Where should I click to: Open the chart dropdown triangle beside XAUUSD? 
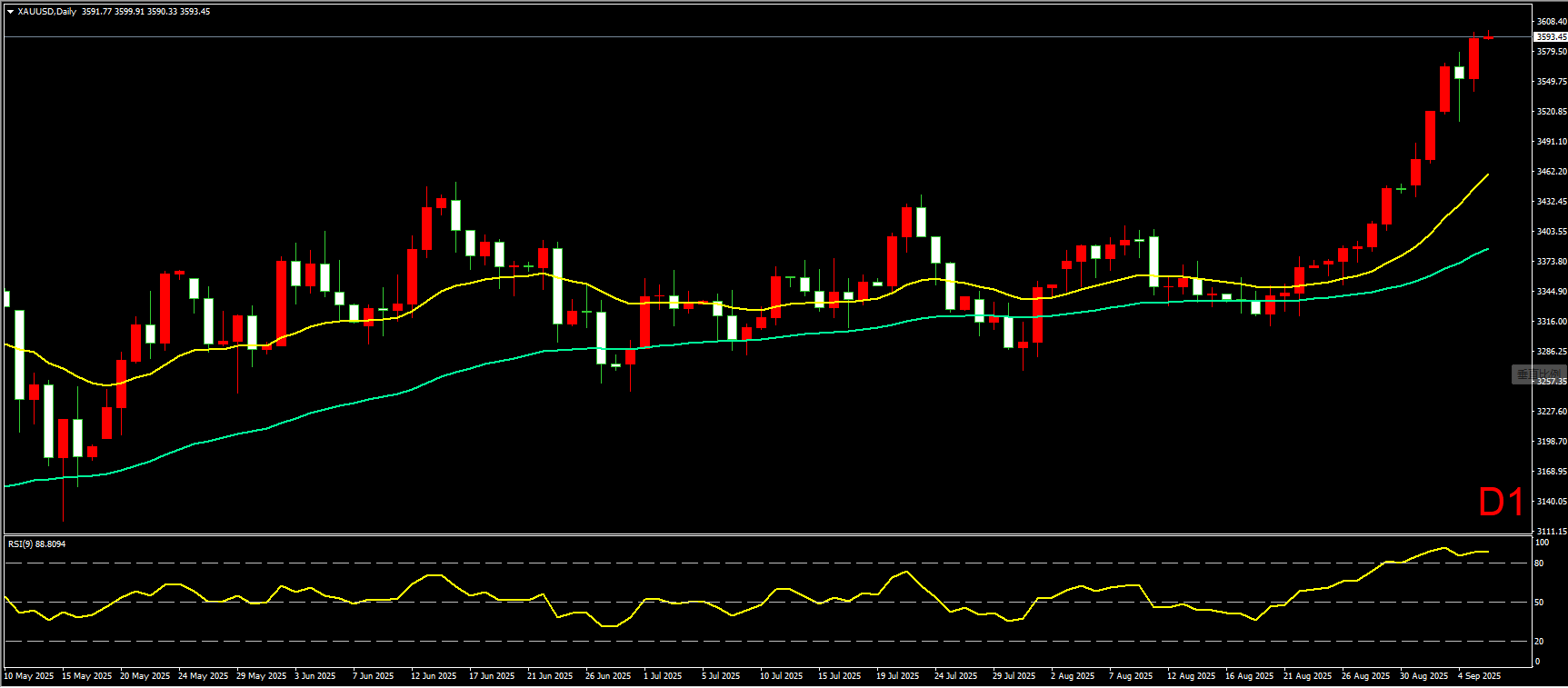(10, 12)
